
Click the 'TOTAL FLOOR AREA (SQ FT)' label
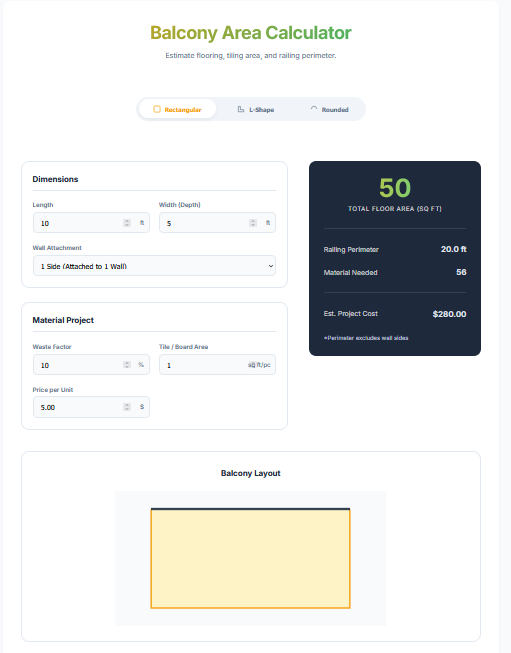pos(395,209)
